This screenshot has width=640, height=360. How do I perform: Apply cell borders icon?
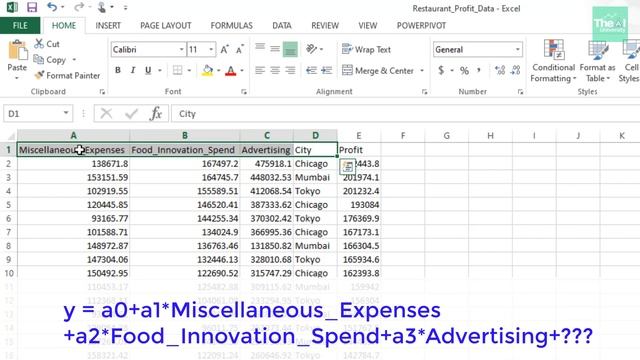pyautogui.click(x=178, y=70)
